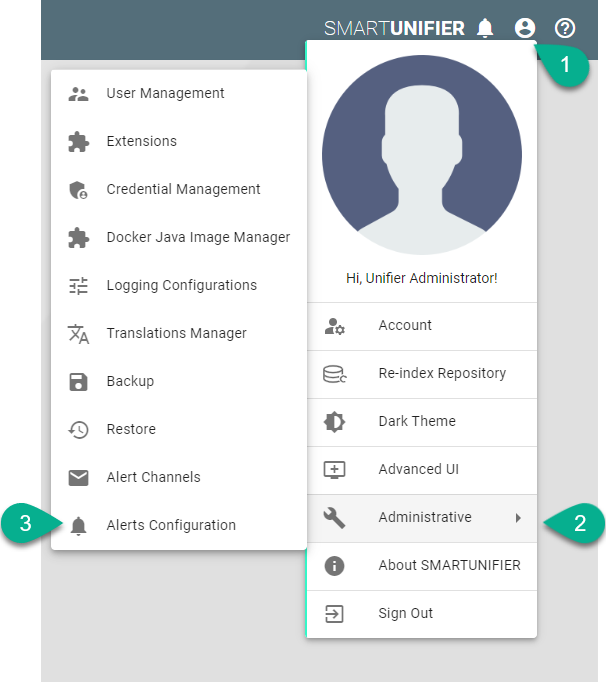Image resolution: width=606 pixels, height=682 pixels.
Task: Click the Extensions puzzle piece icon
Action: click(78, 142)
